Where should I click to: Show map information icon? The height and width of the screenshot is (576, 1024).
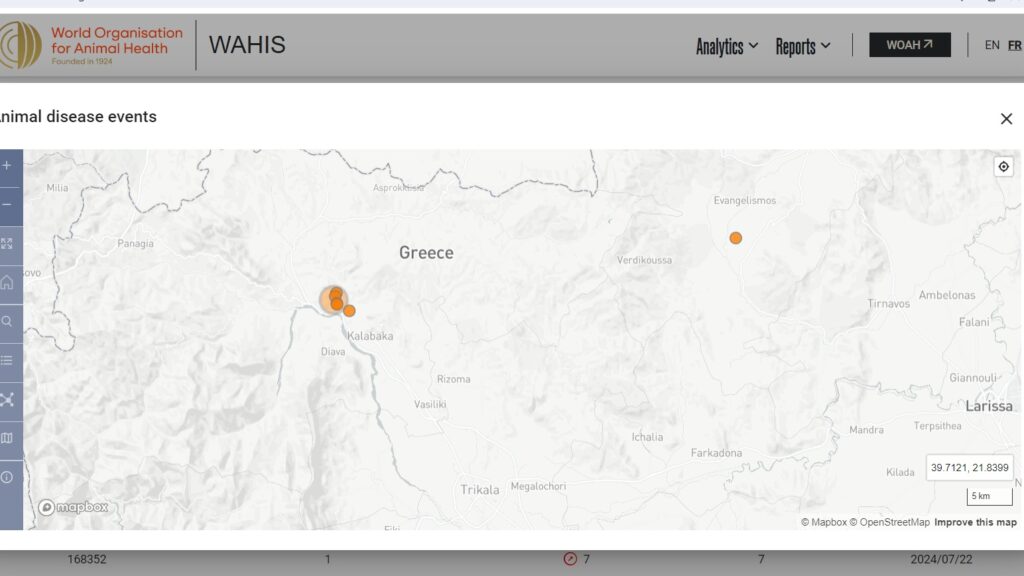pyautogui.click(x=7, y=477)
